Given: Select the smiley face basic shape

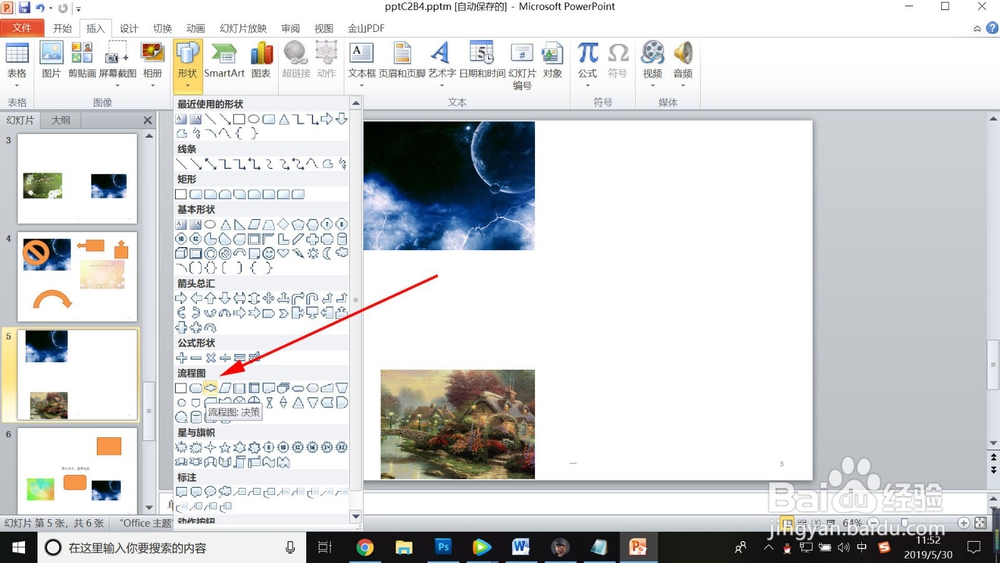Looking at the screenshot, I should pos(268,253).
